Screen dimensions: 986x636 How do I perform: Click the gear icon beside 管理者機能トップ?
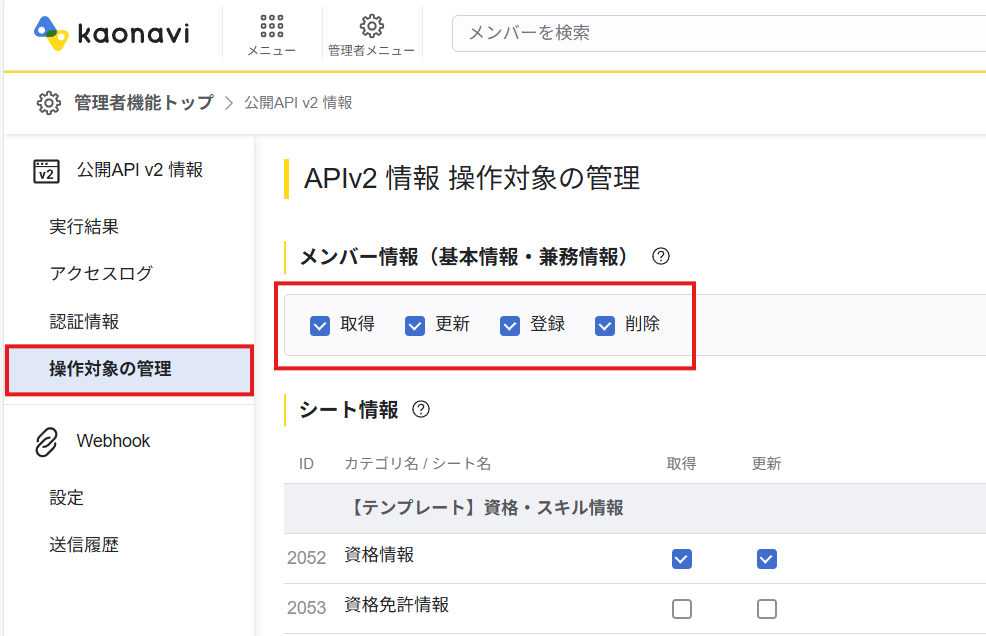[48, 103]
